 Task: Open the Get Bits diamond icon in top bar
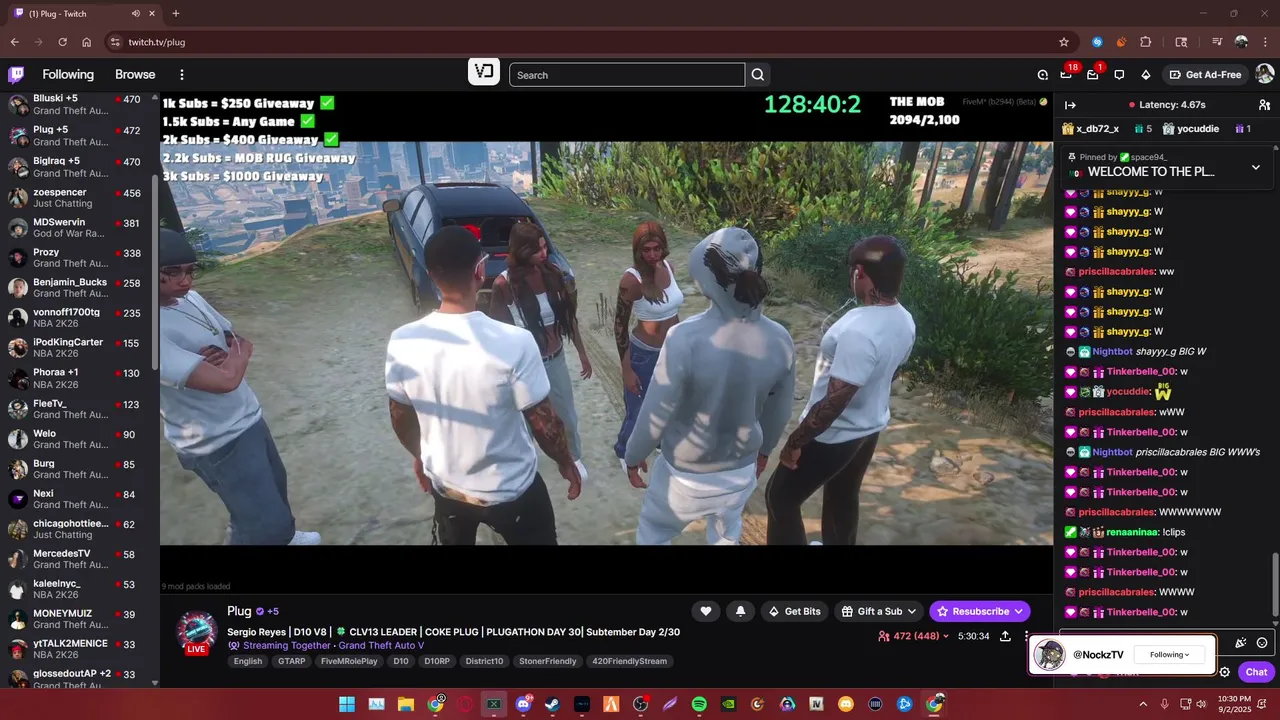[1146, 75]
